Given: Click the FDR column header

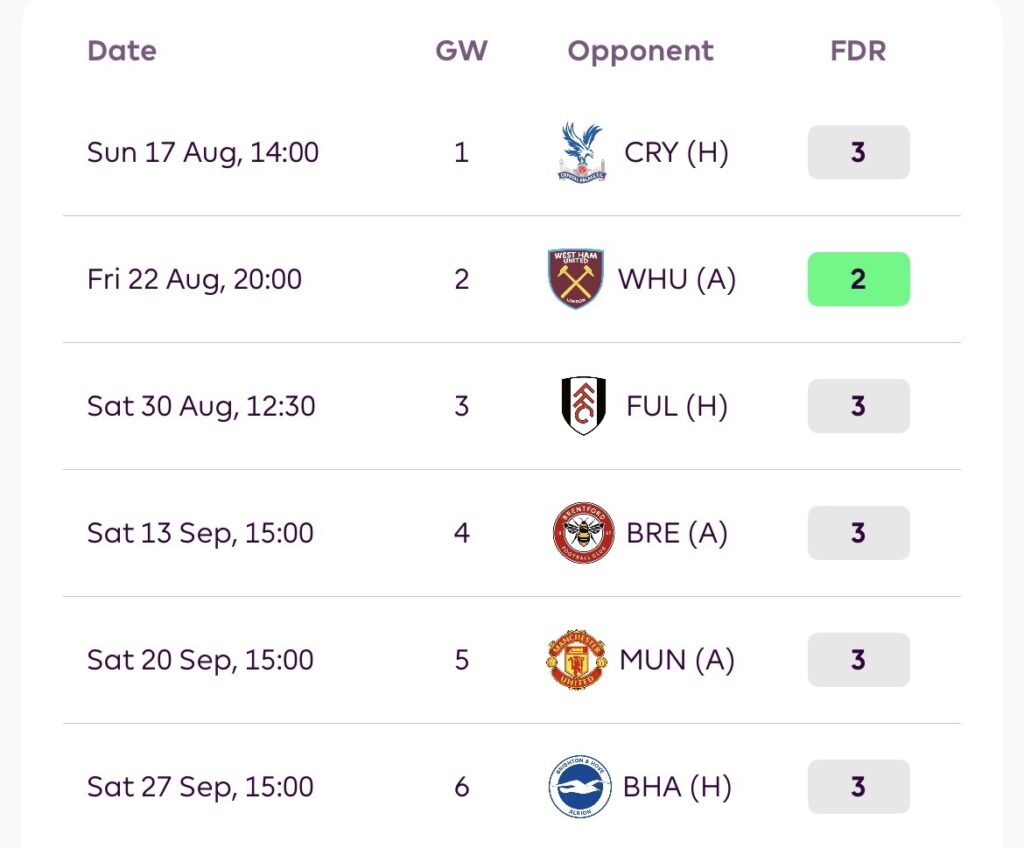Looking at the screenshot, I should tap(858, 51).
